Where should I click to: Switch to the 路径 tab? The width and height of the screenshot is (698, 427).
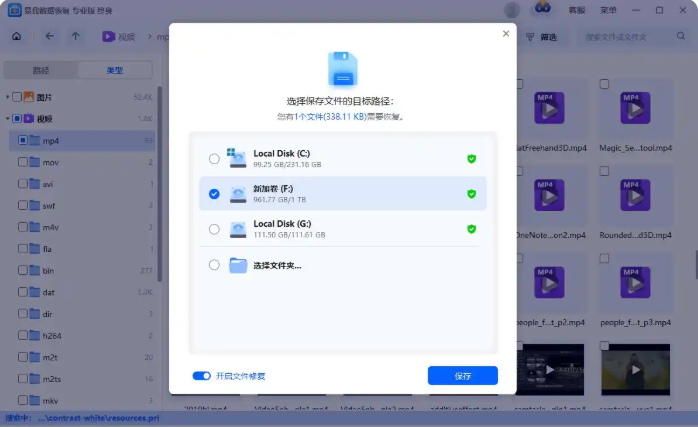point(41,70)
